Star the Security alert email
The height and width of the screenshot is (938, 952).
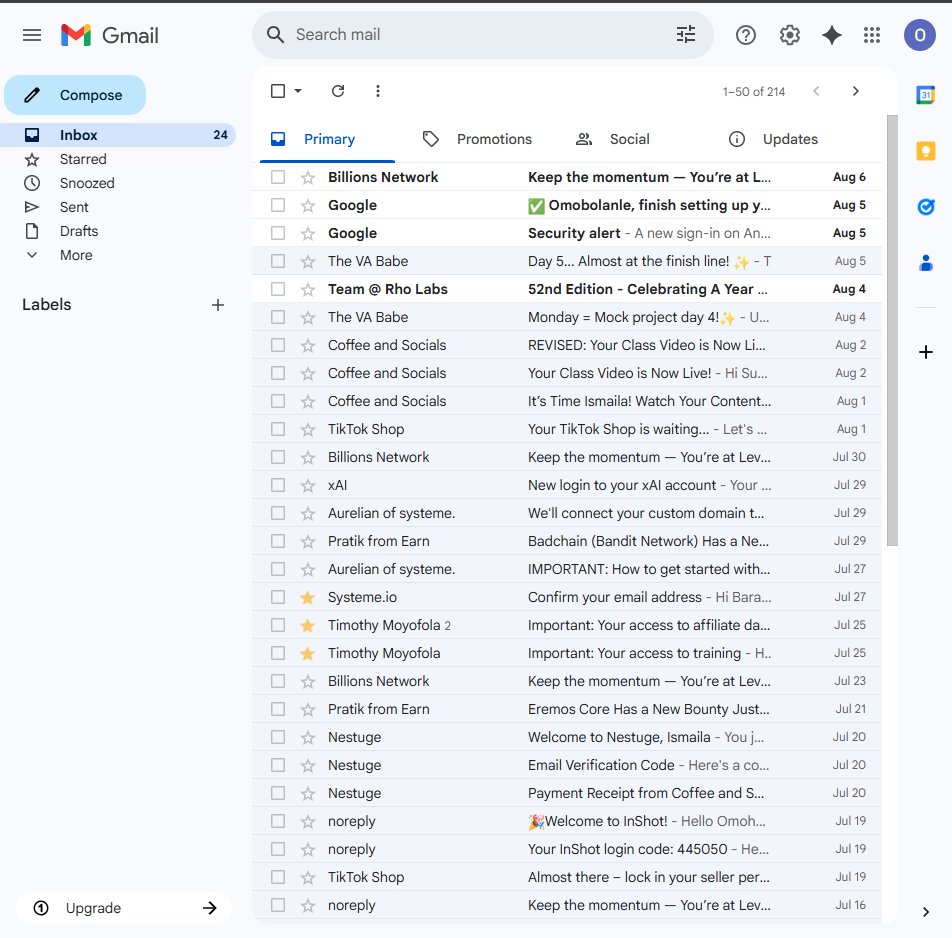click(x=308, y=233)
